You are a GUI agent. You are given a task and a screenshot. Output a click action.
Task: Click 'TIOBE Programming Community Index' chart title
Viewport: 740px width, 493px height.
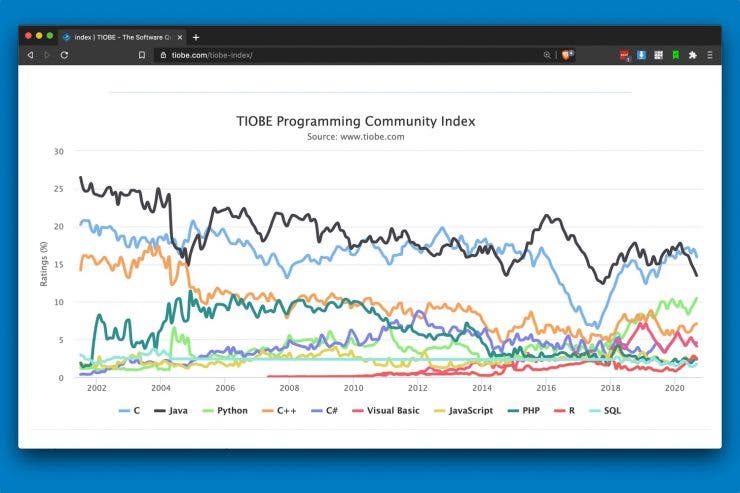356,121
